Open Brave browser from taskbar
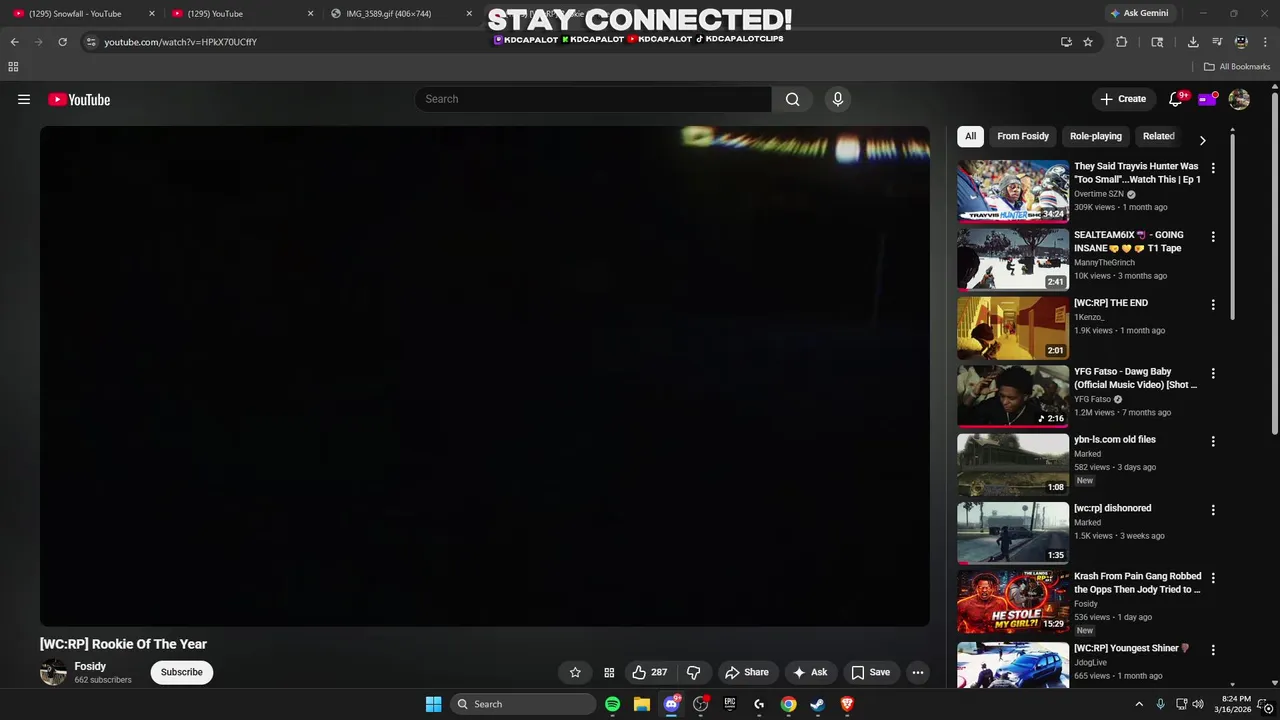 (847, 704)
